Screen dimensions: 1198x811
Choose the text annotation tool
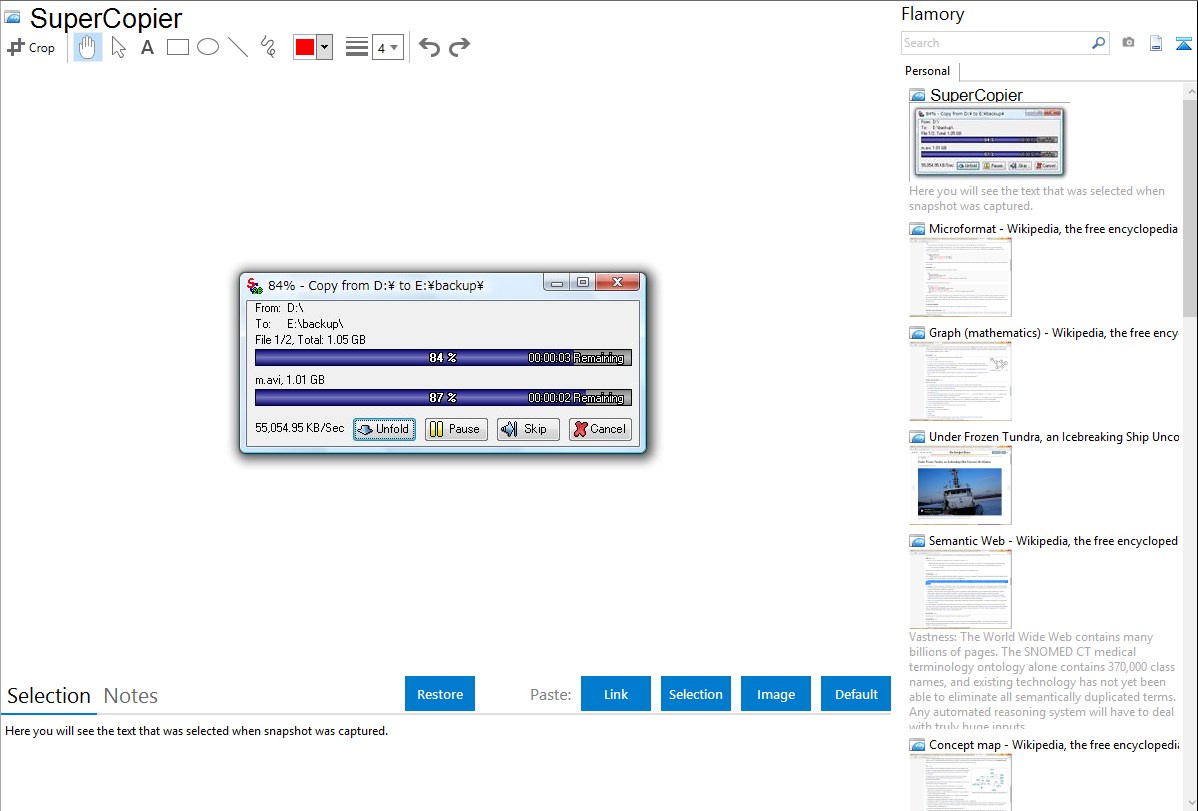tap(147, 47)
